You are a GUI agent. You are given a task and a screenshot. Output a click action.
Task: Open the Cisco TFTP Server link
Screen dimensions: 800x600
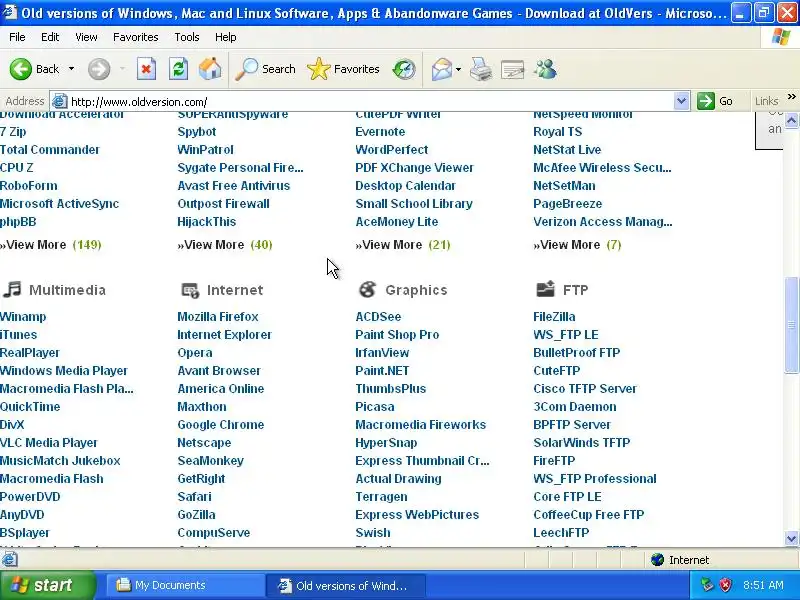click(585, 388)
